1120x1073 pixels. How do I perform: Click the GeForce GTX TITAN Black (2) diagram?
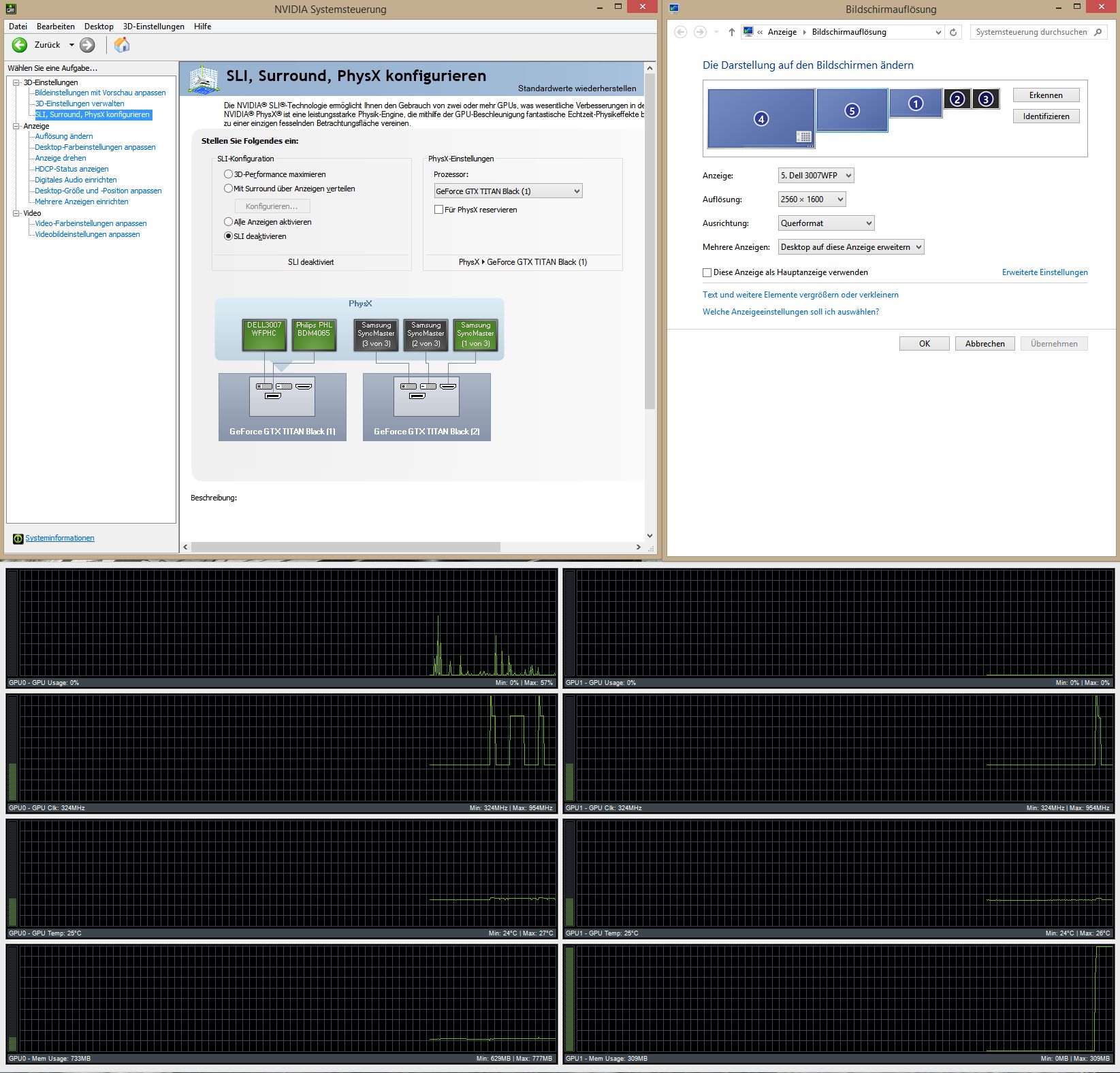426,407
